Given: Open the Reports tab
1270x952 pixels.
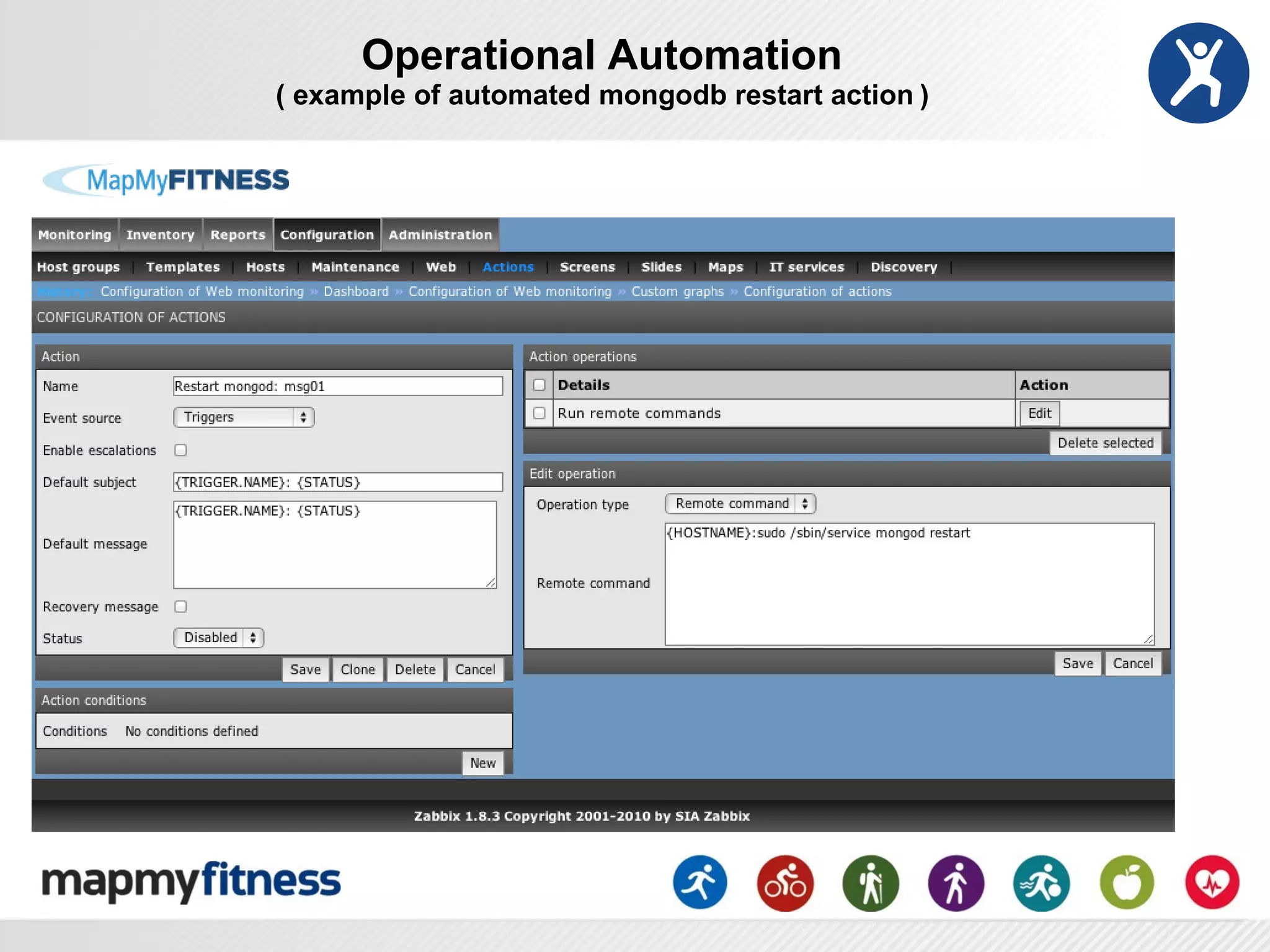Looking at the screenshot, I should coord(238,235).
